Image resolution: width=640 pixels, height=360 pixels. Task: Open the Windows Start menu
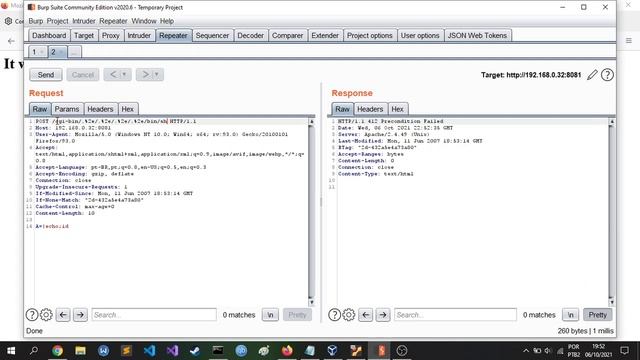pos(11,351)
